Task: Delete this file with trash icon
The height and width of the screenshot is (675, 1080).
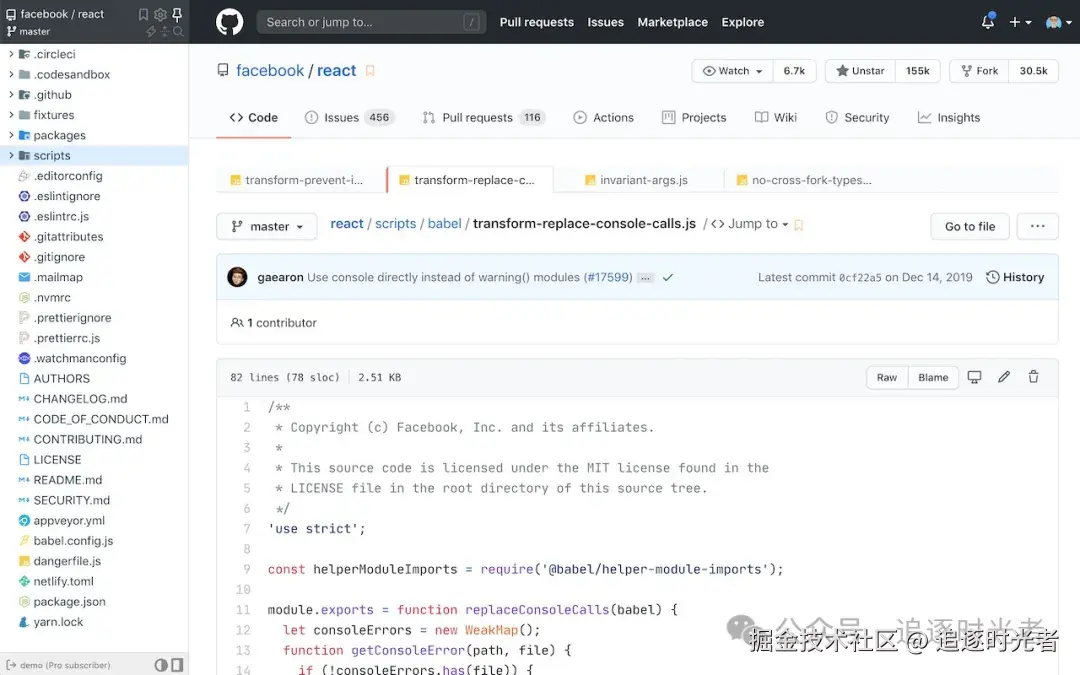Action: [1033, 377]
